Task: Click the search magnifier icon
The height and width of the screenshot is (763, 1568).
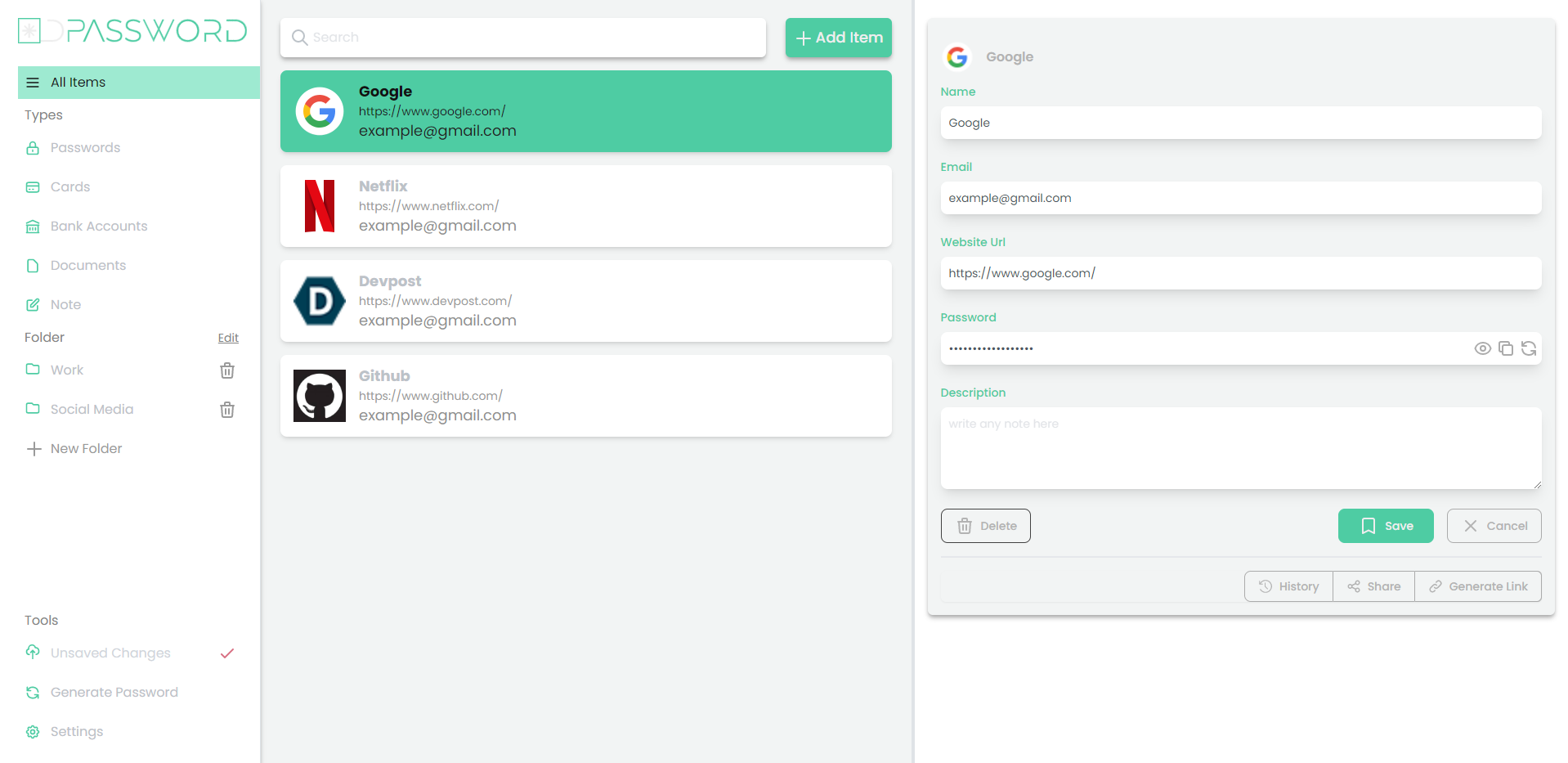Action: click(x=300, y=38)
